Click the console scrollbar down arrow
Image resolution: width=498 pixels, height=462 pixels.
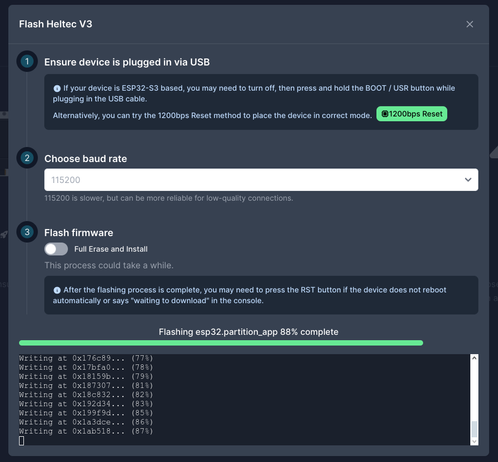point(474,441)
